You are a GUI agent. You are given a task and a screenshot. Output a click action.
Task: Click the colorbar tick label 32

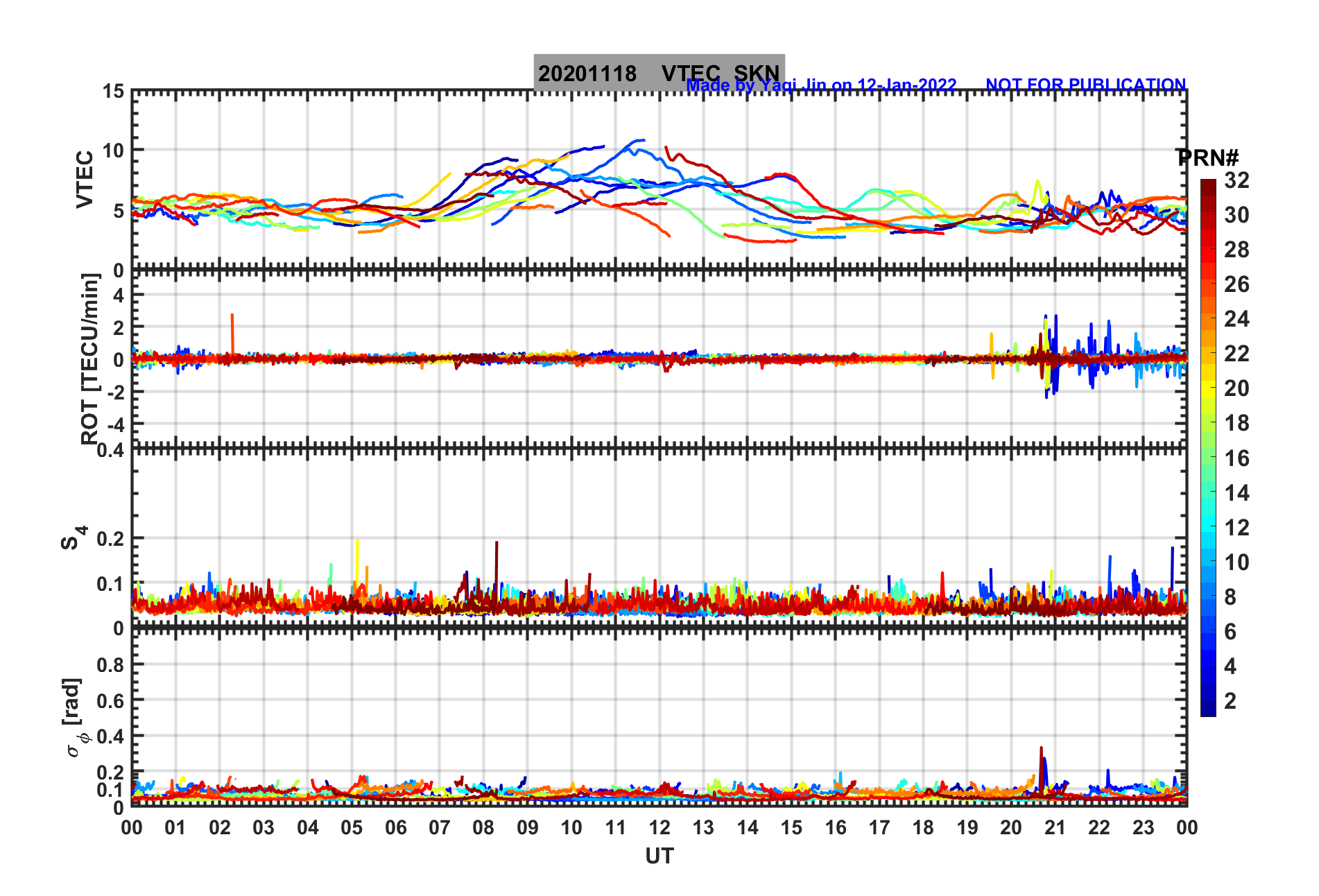(x=1236, y=180)
